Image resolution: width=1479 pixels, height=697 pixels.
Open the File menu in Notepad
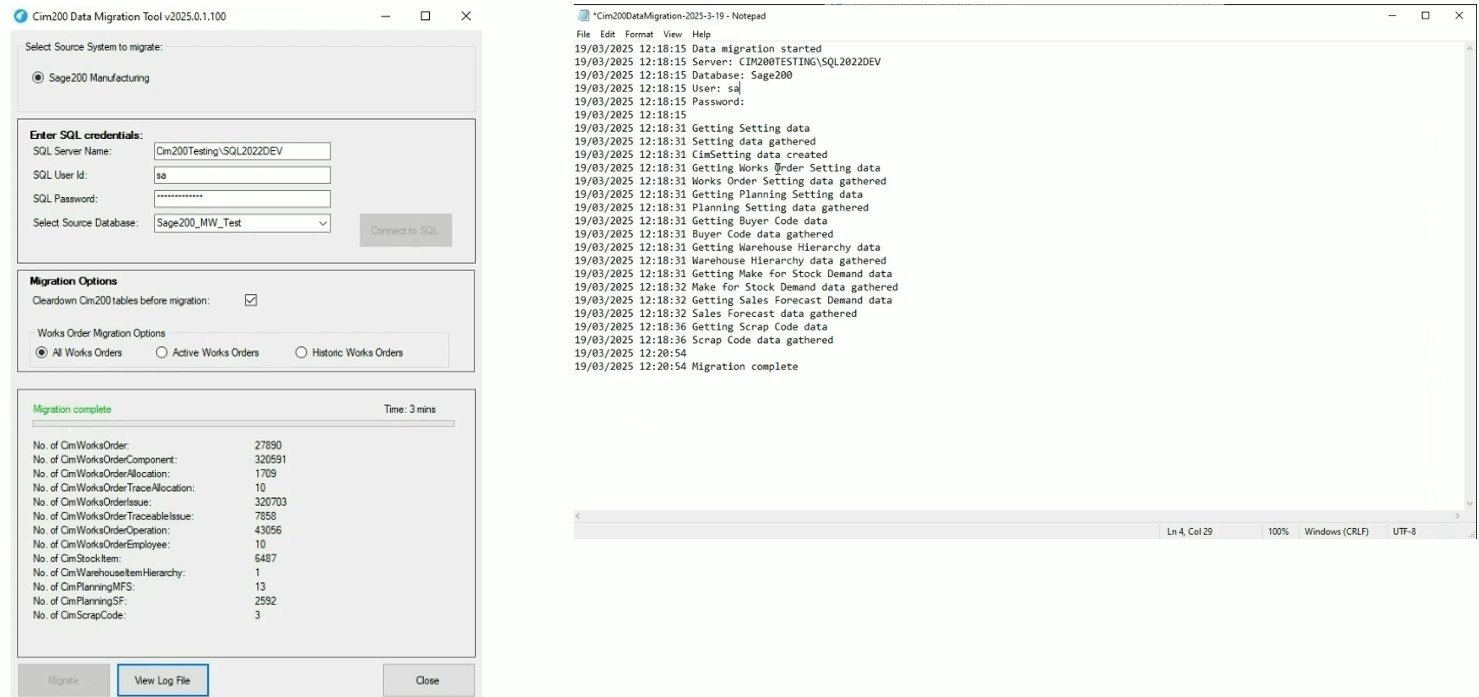tap(583, 34)
